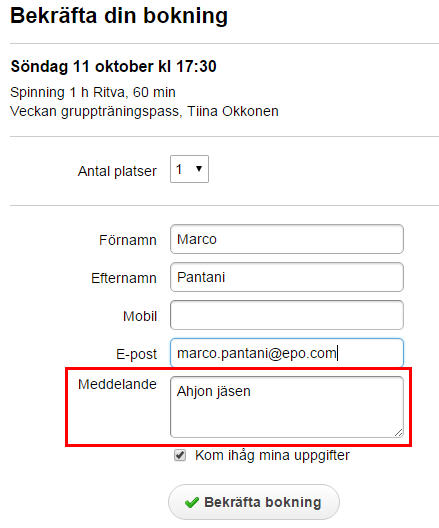Open the Antal platser dropdown

[x=189, y=169]
